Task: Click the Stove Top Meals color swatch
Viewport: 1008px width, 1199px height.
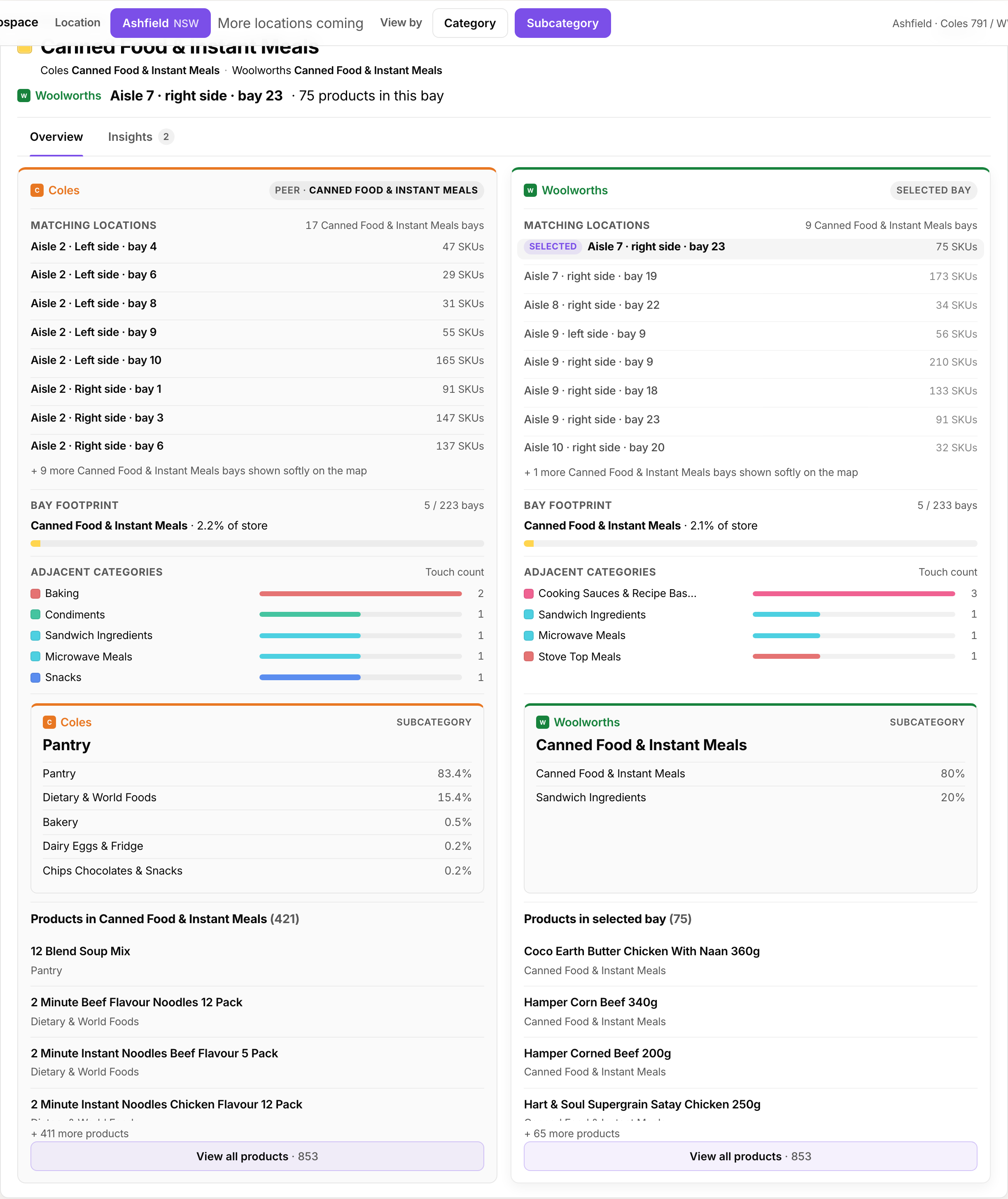Action: point(529,657)
